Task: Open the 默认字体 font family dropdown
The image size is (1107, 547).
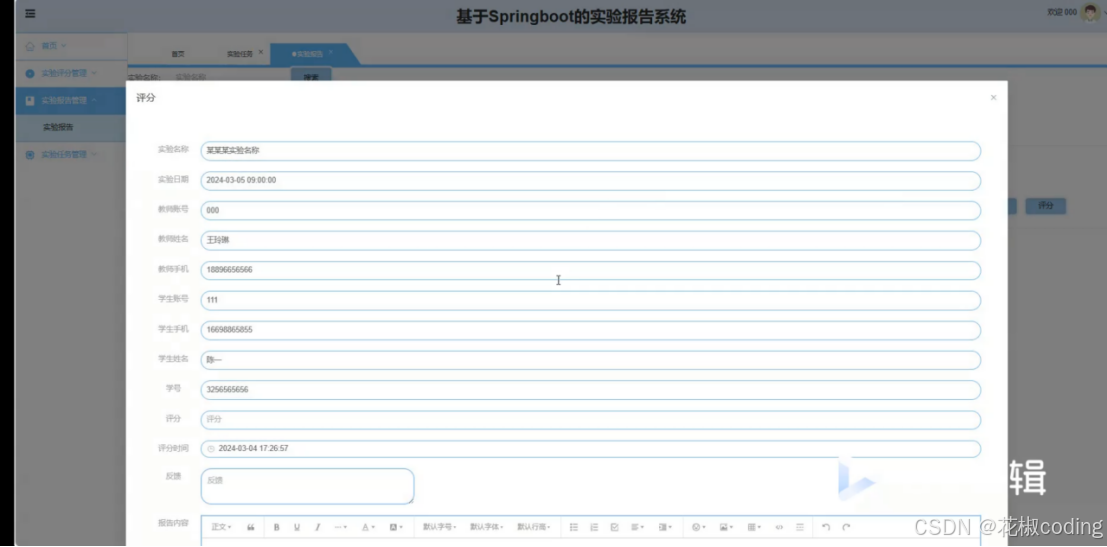Action: pyautogui.click(x=486, y=527)
